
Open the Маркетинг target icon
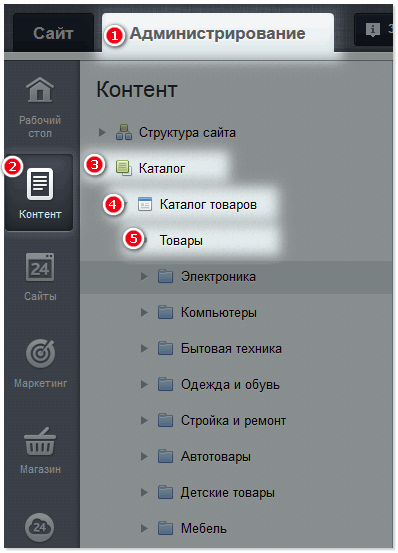coord(40,353)
